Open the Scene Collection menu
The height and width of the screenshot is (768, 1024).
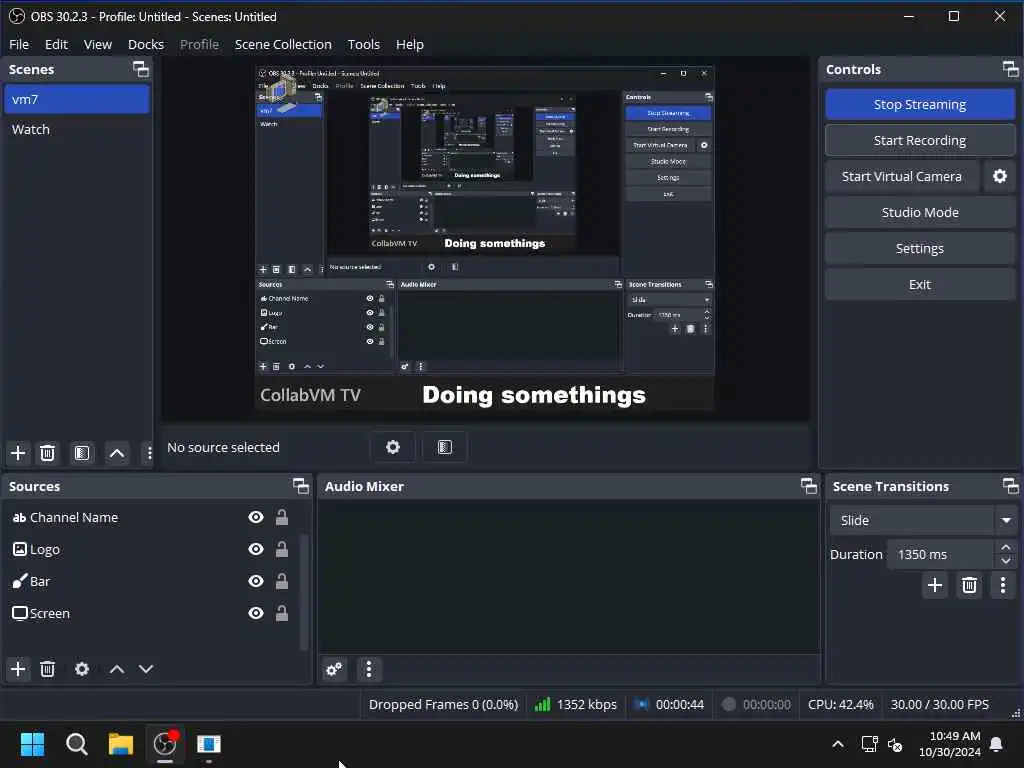(283, 44)
